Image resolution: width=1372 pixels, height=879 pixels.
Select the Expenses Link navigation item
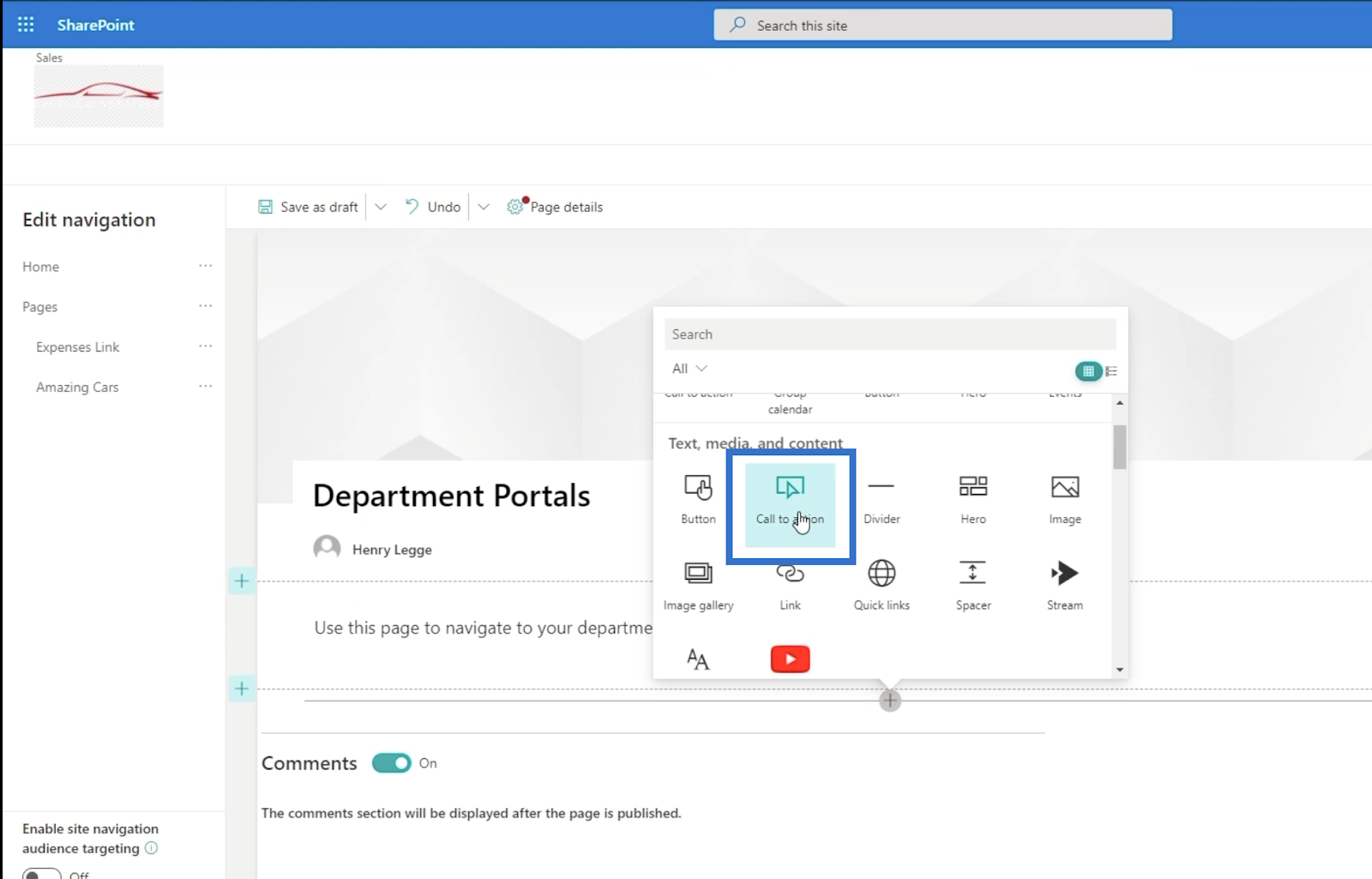click(78, 347)
